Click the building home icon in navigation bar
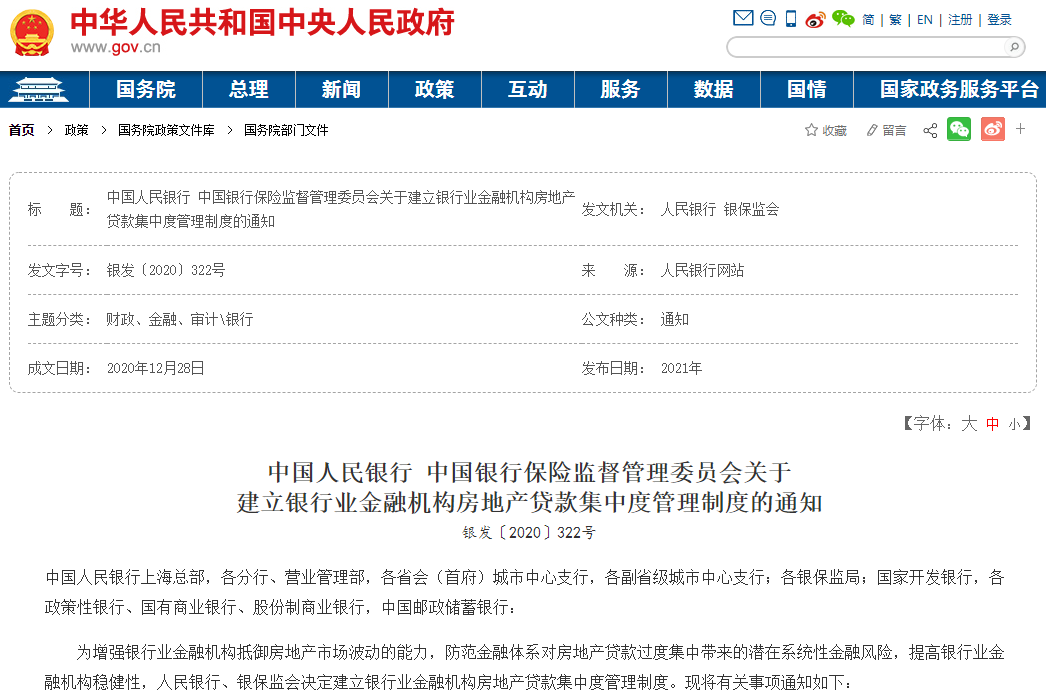 click(38, 90)
